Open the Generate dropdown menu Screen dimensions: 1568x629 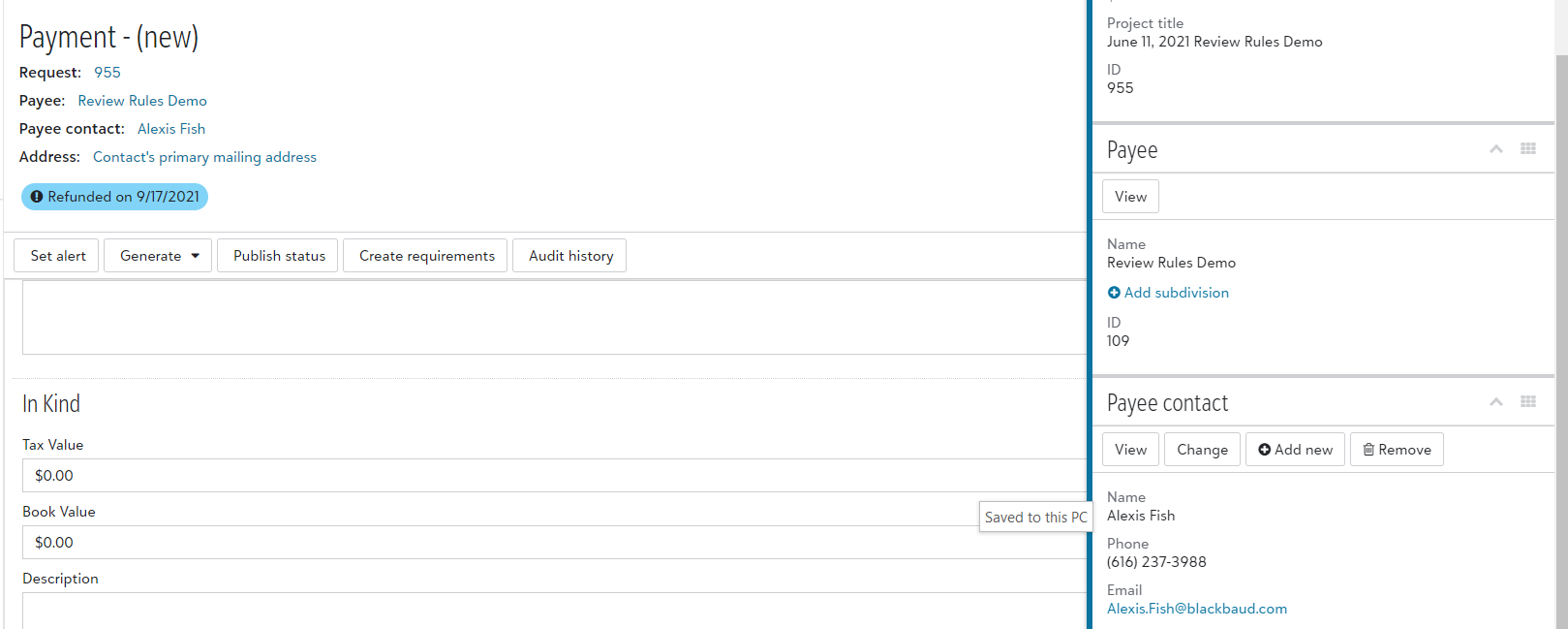coord(158,256)
